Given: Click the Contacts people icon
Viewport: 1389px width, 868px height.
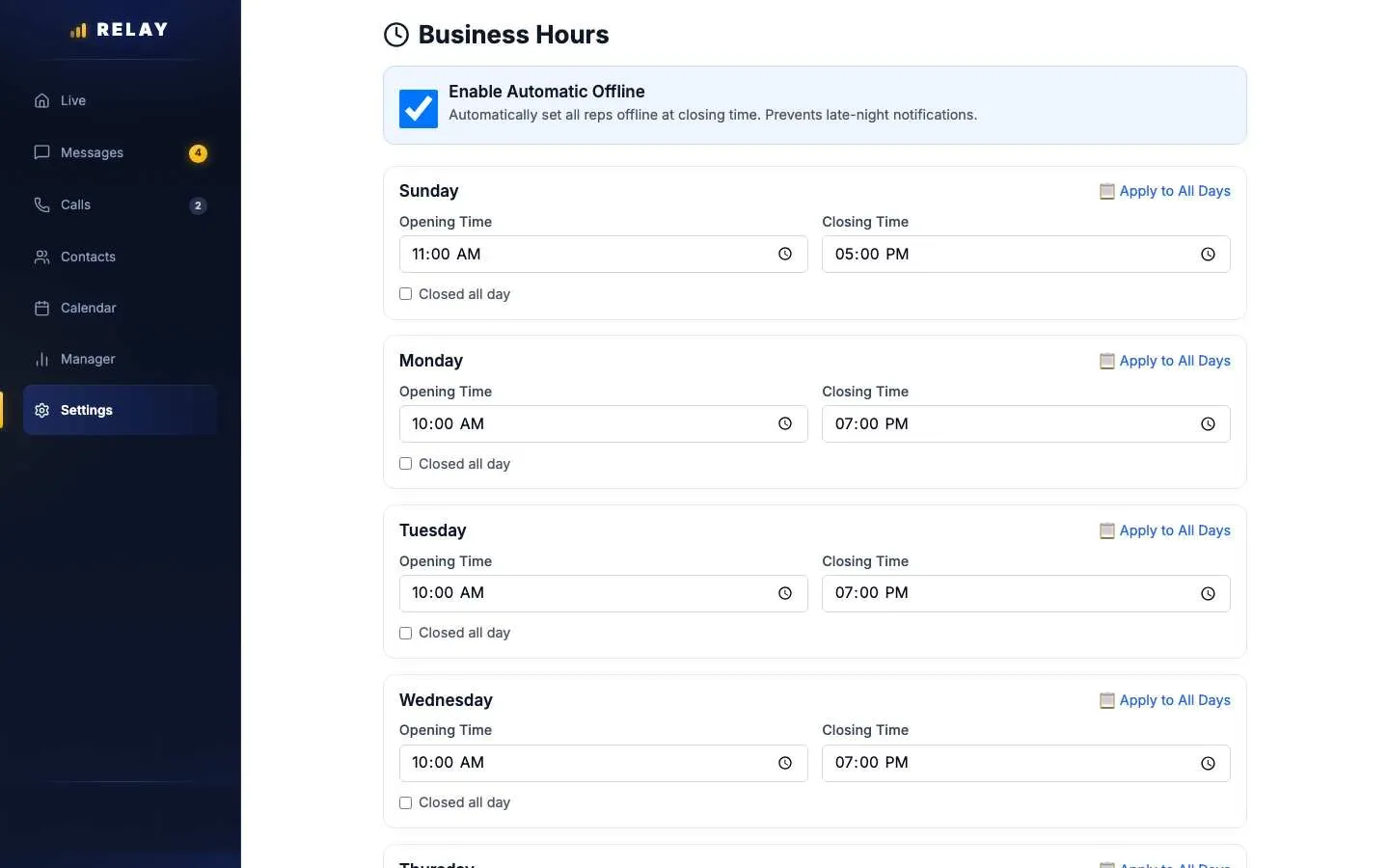Looking at the screenshot, I should [x=41, y=257].
